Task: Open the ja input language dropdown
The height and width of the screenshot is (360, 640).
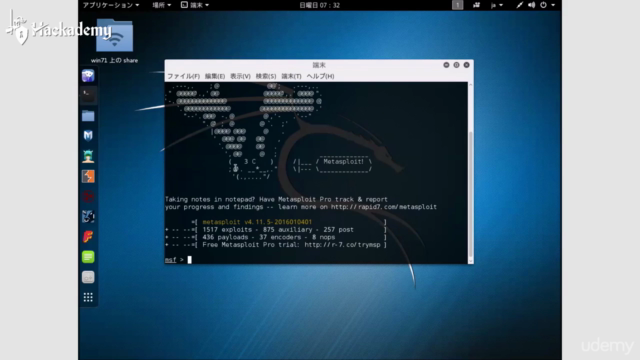Action: coord(497,5)
